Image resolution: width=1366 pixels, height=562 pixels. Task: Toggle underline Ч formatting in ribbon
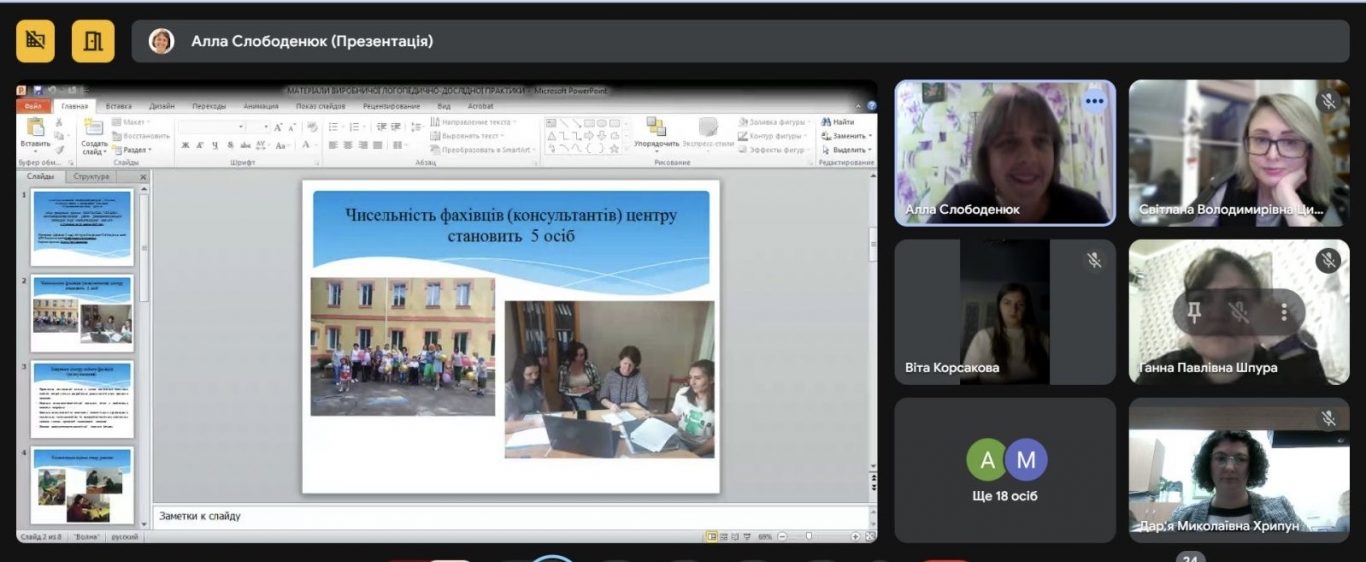point(215,146)
